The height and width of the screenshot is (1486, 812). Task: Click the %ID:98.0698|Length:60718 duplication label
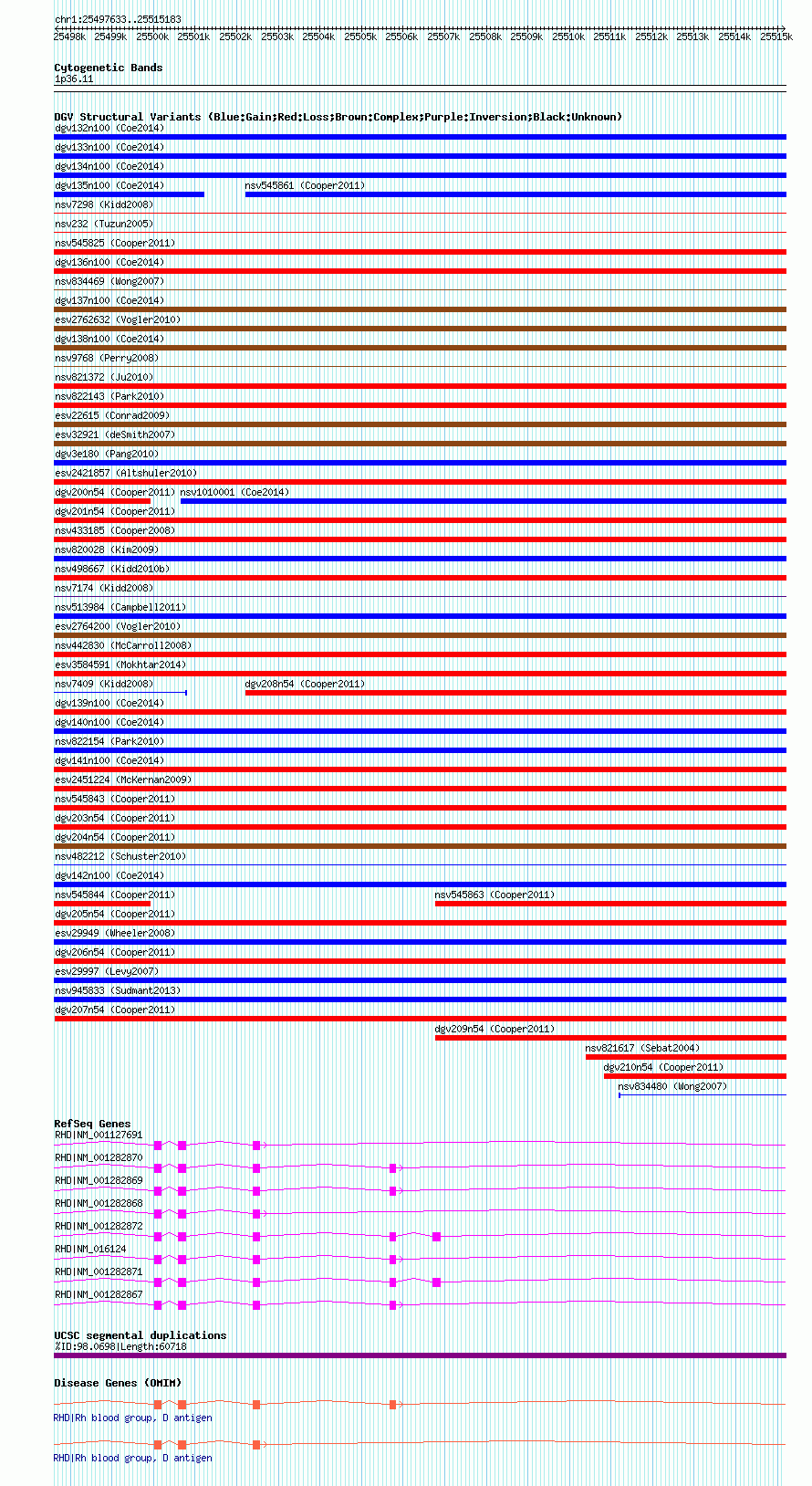120,1346
